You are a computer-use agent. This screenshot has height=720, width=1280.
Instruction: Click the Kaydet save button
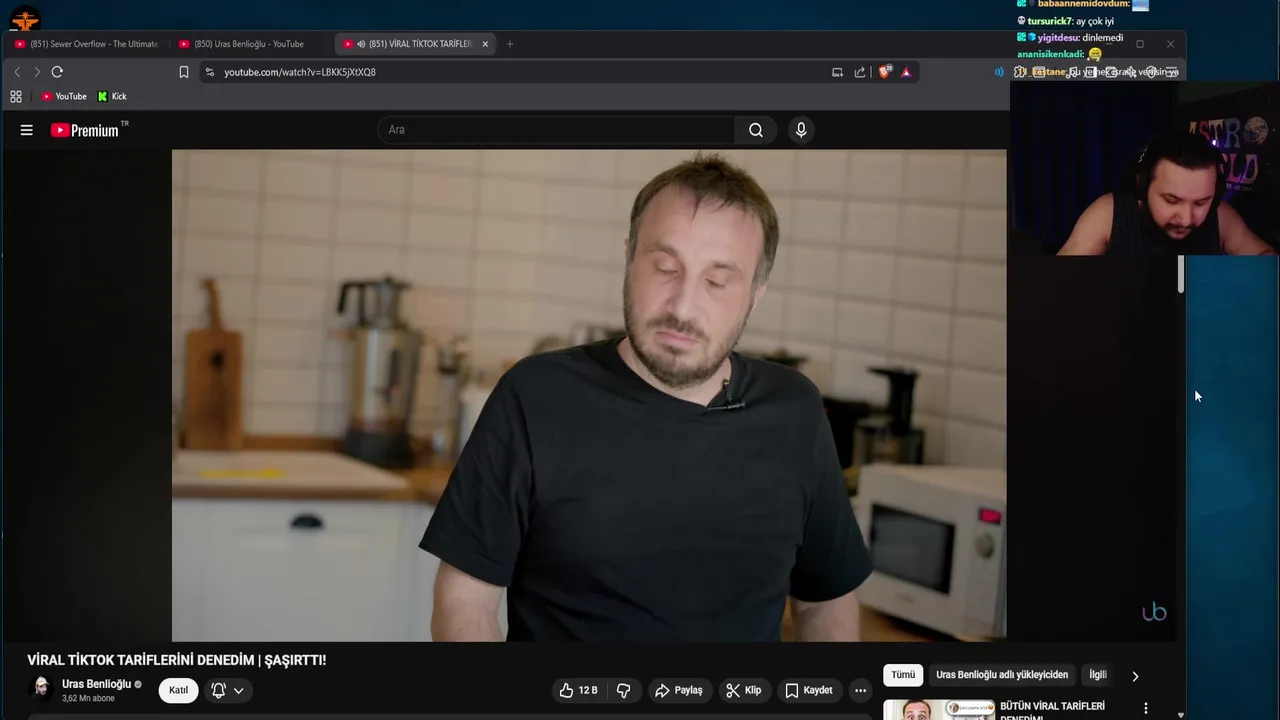(809, 690)
